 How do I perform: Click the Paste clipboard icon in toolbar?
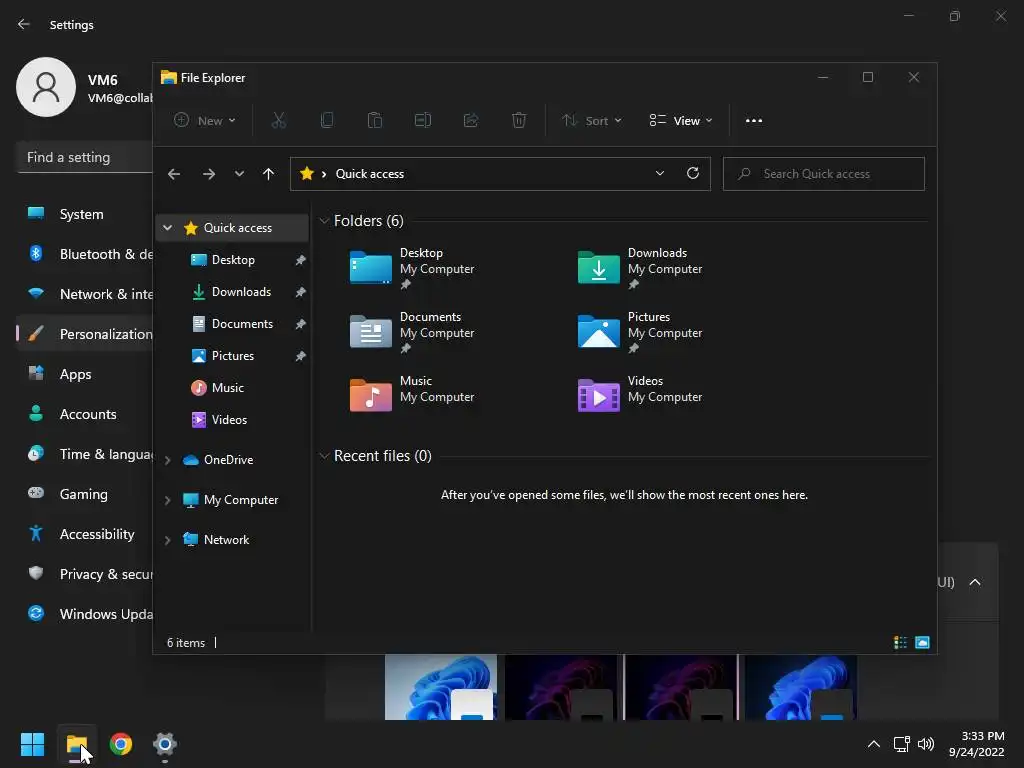tap(375, 120)
